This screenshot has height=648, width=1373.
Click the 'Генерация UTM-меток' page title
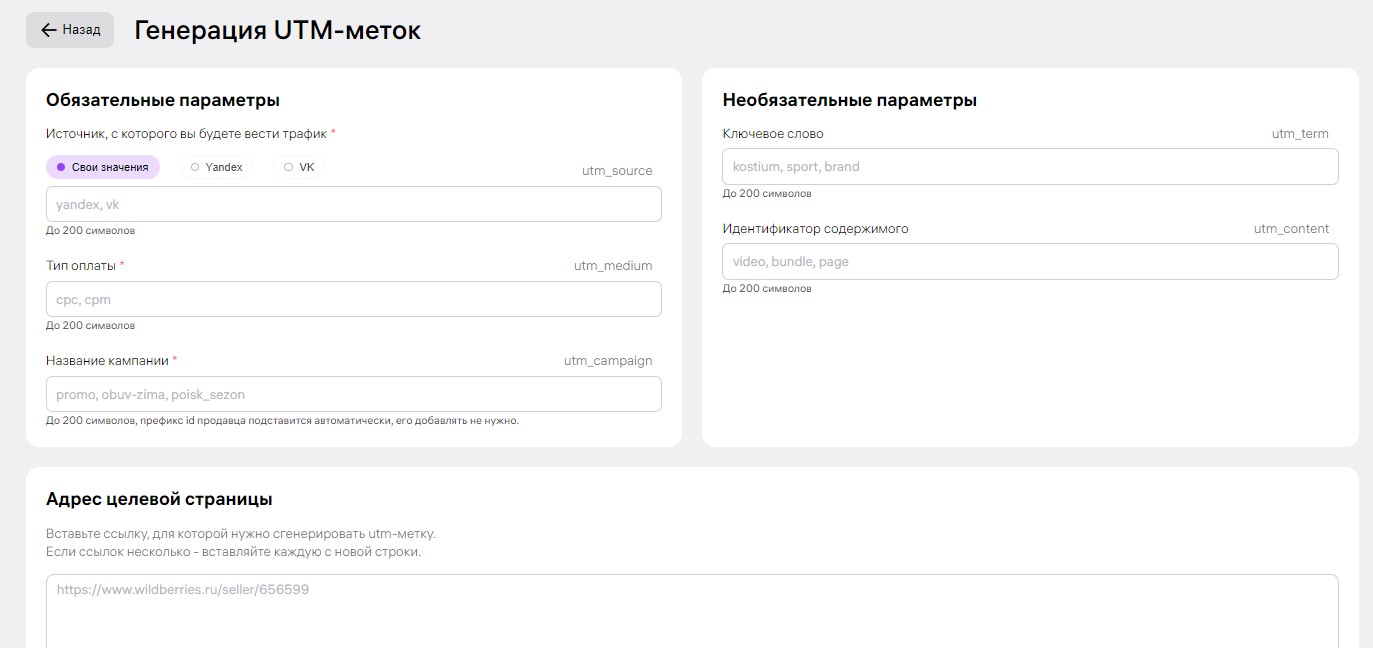point(277,31)
